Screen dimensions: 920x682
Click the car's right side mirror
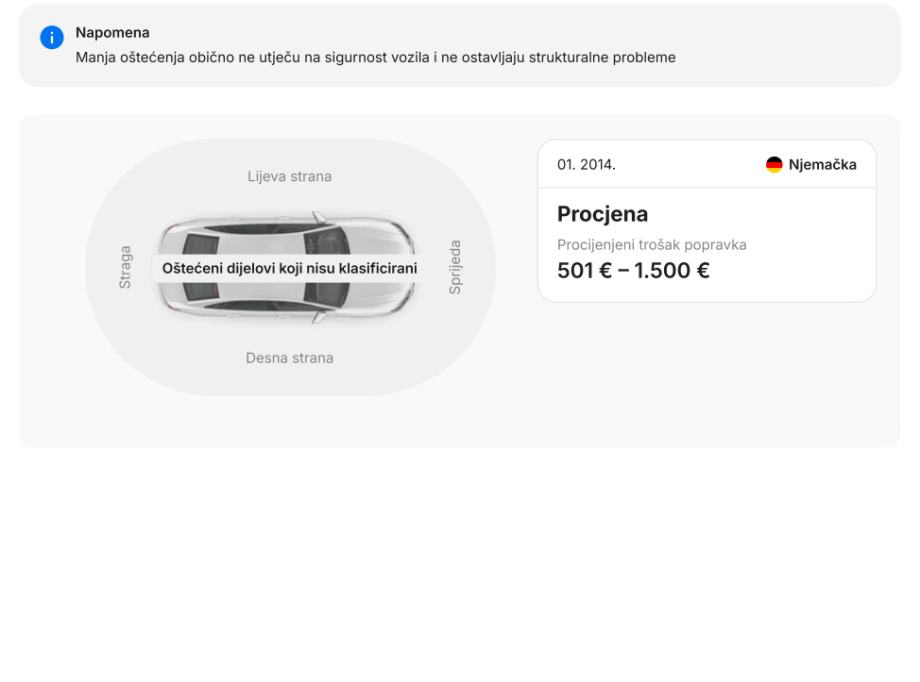pyautogui.click(x=318, y=316)
